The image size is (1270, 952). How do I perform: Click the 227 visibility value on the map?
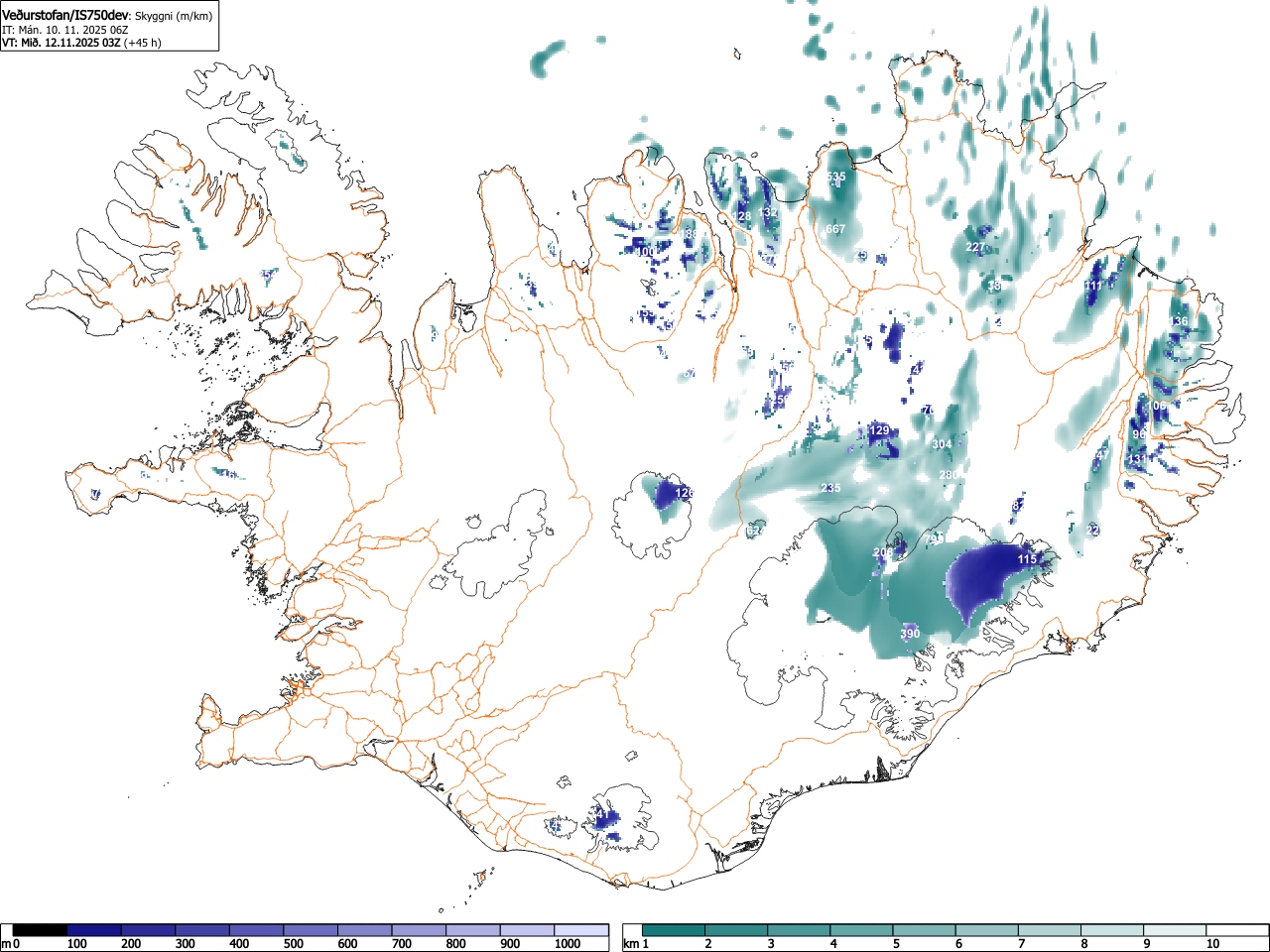click(975, 247)
